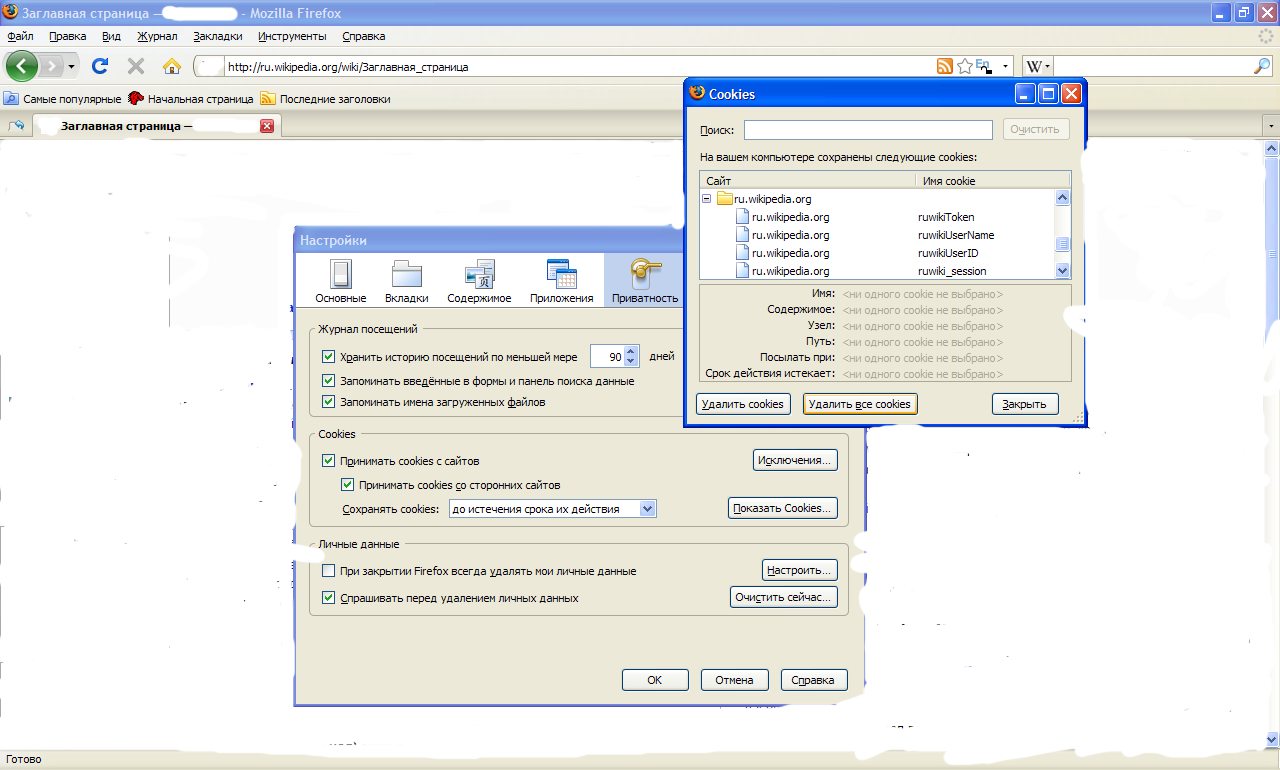Toggle Хранить историю посещений checkbox
The width and height of the screenshot is (1280, 770).
pos(328,357)
